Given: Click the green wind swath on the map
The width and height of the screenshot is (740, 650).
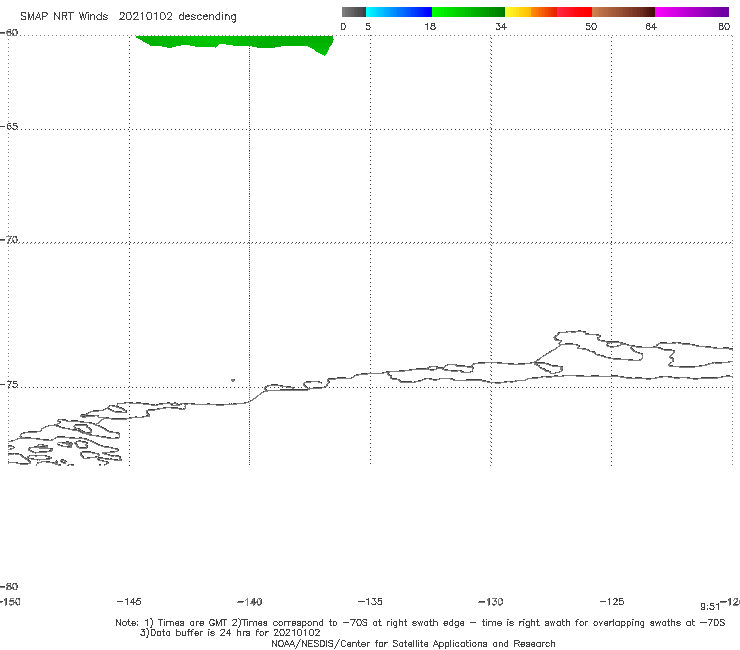Looking at the screenshot, I should (x=235, y=42).
